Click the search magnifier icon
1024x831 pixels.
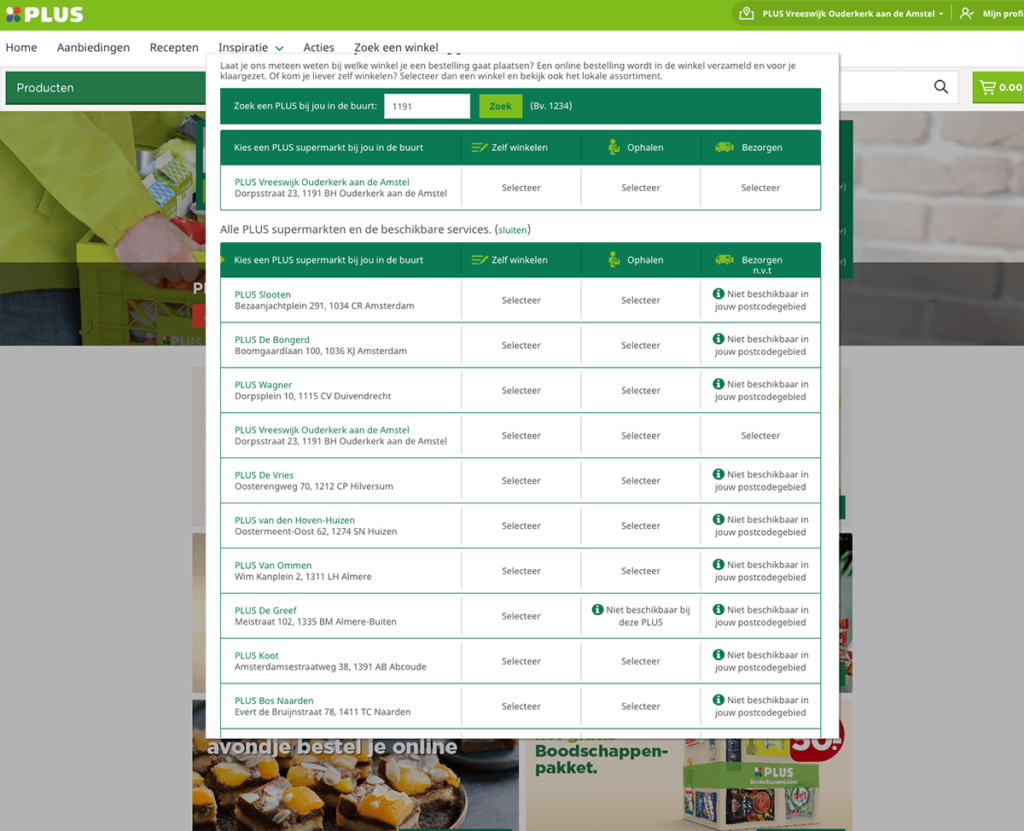pos(940,87)
